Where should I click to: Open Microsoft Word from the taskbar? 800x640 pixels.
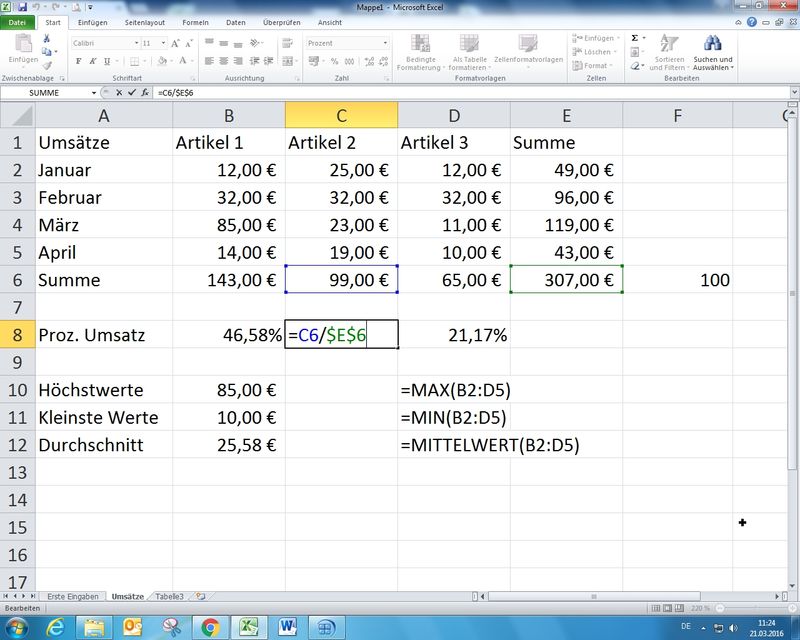pos(285,627)
